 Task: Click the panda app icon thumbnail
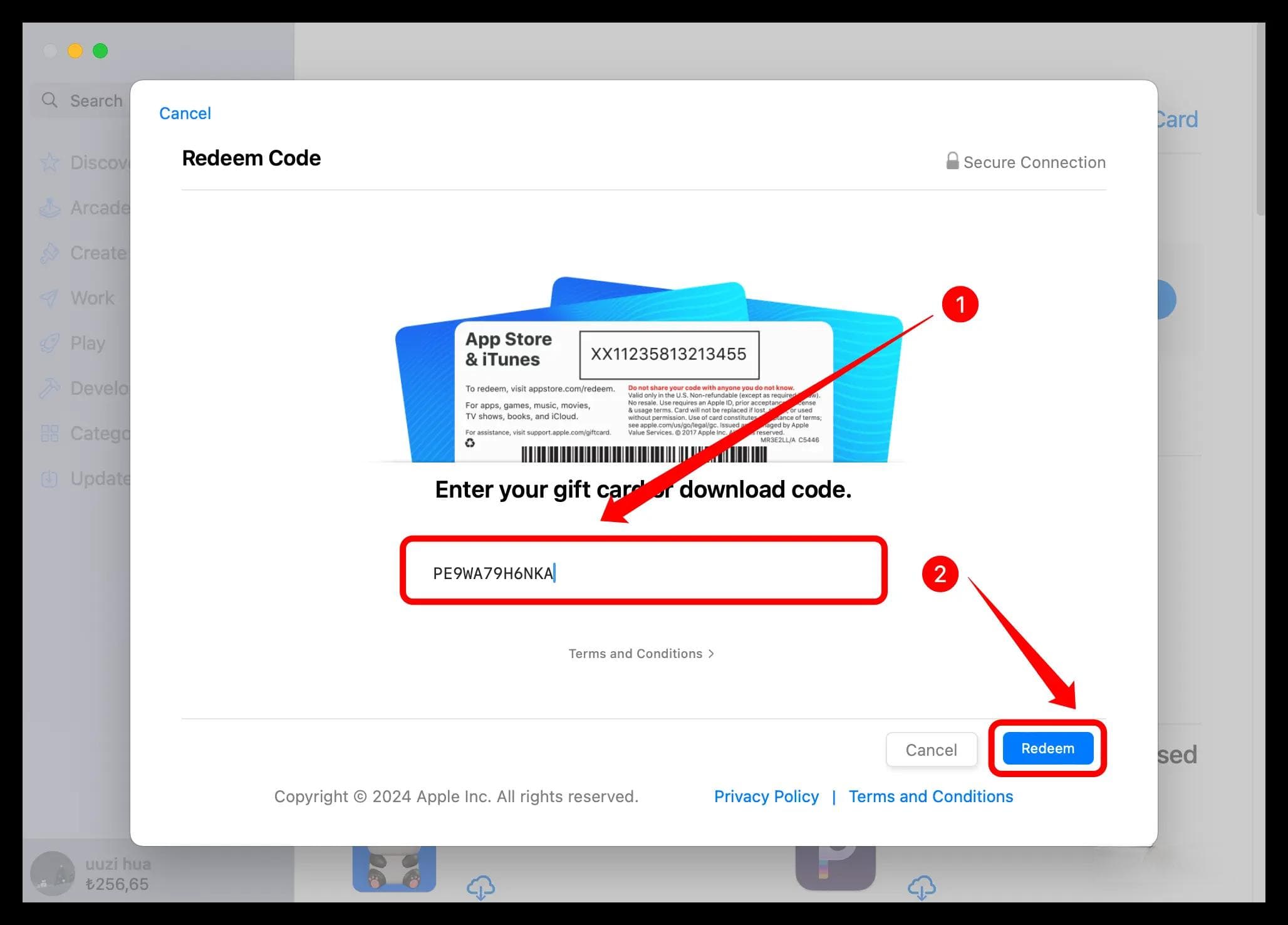pos(394,869)
